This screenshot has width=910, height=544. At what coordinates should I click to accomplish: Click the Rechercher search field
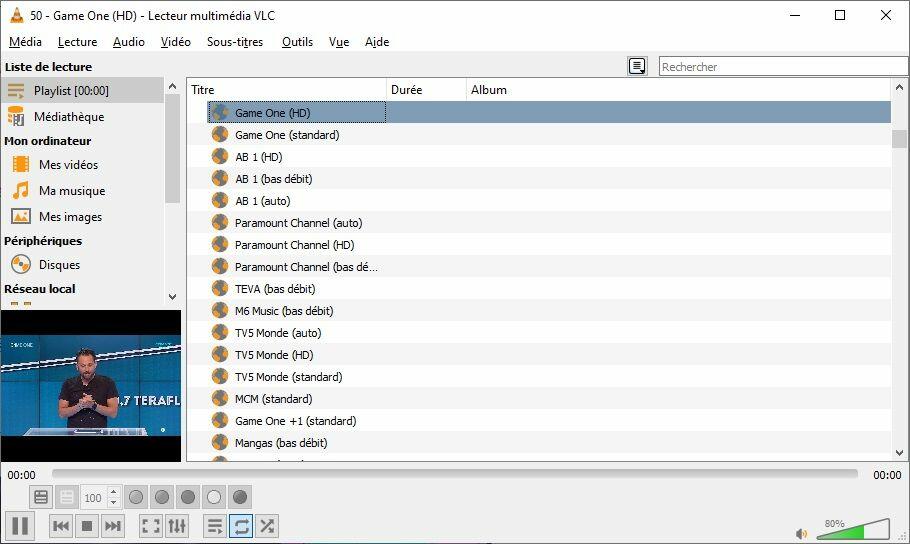[783, 67]
